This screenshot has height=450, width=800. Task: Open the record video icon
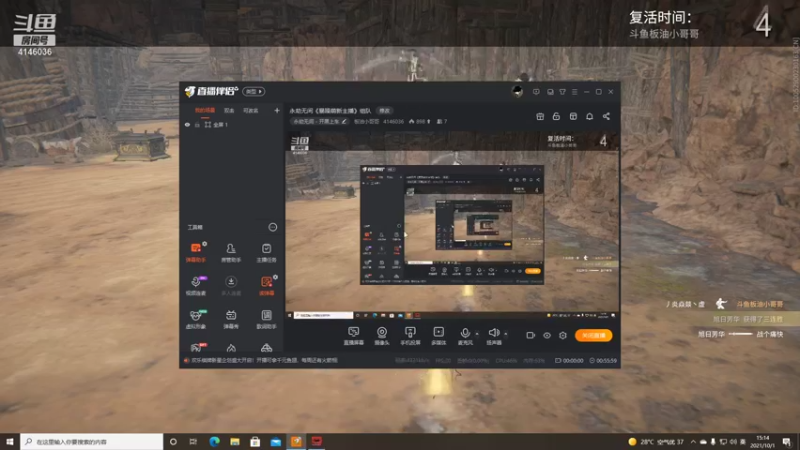click(x=531, y=335)
